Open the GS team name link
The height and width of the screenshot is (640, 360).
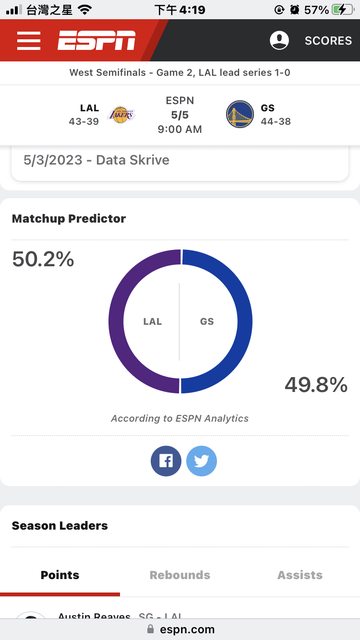(x=268, y=108)
